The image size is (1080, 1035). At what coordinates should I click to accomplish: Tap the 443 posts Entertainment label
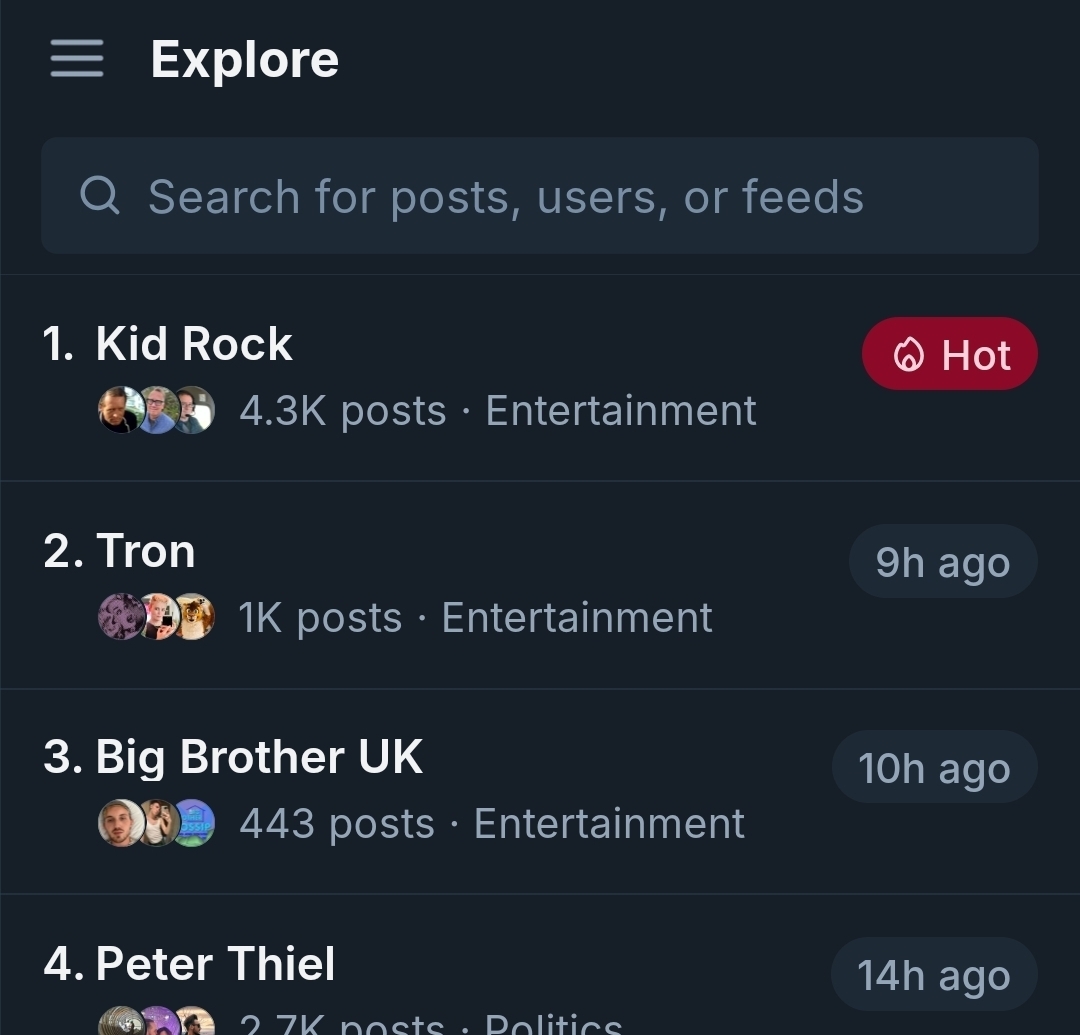point(492,824)
